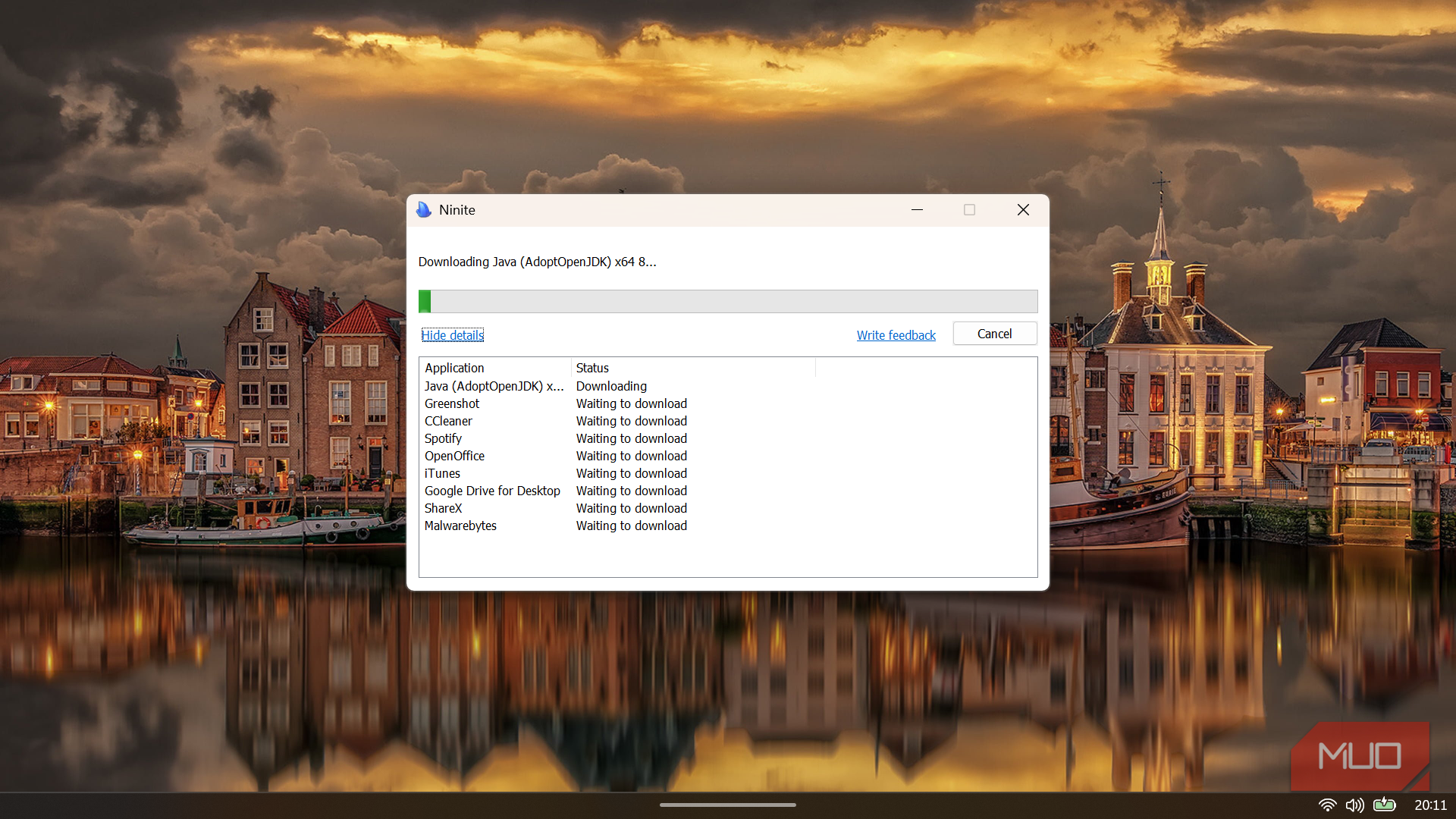The width and height of the screenshot is (1456, 819).
Task: Open the Write feedback link
Action: [x=896, y=335]
